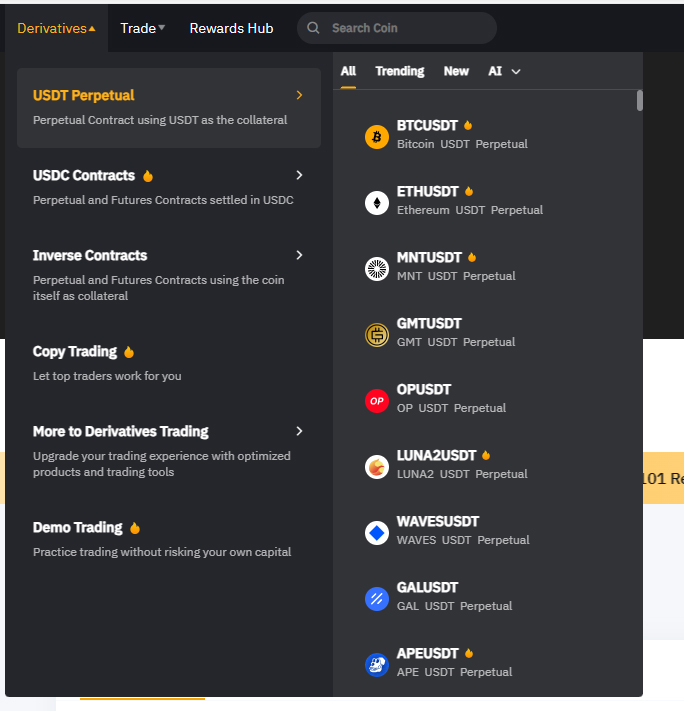Select the All tab
The image size is (684, 711).
click(348, 71)
